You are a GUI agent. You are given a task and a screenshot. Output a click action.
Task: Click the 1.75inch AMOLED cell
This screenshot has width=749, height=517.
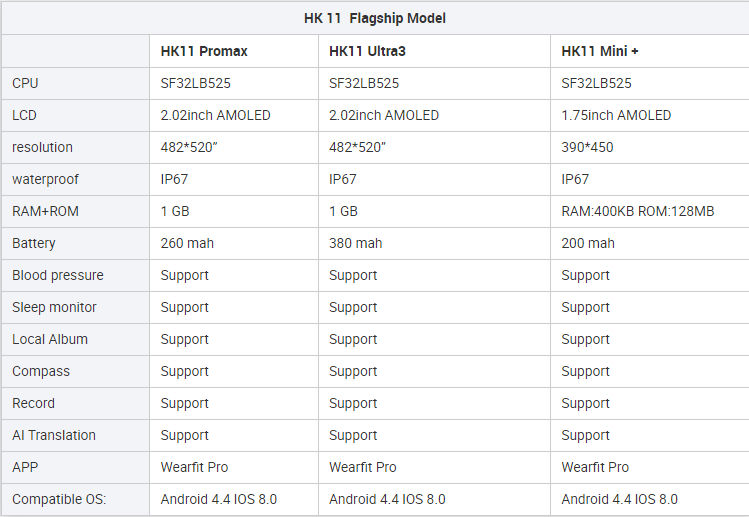[616, 115]
